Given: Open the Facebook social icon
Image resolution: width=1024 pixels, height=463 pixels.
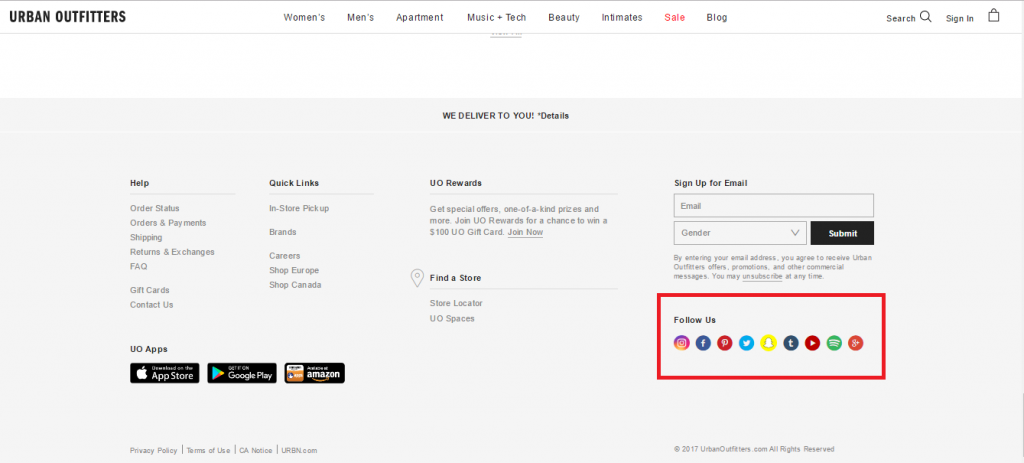Looking at the screenshot, I should [703, 343].
